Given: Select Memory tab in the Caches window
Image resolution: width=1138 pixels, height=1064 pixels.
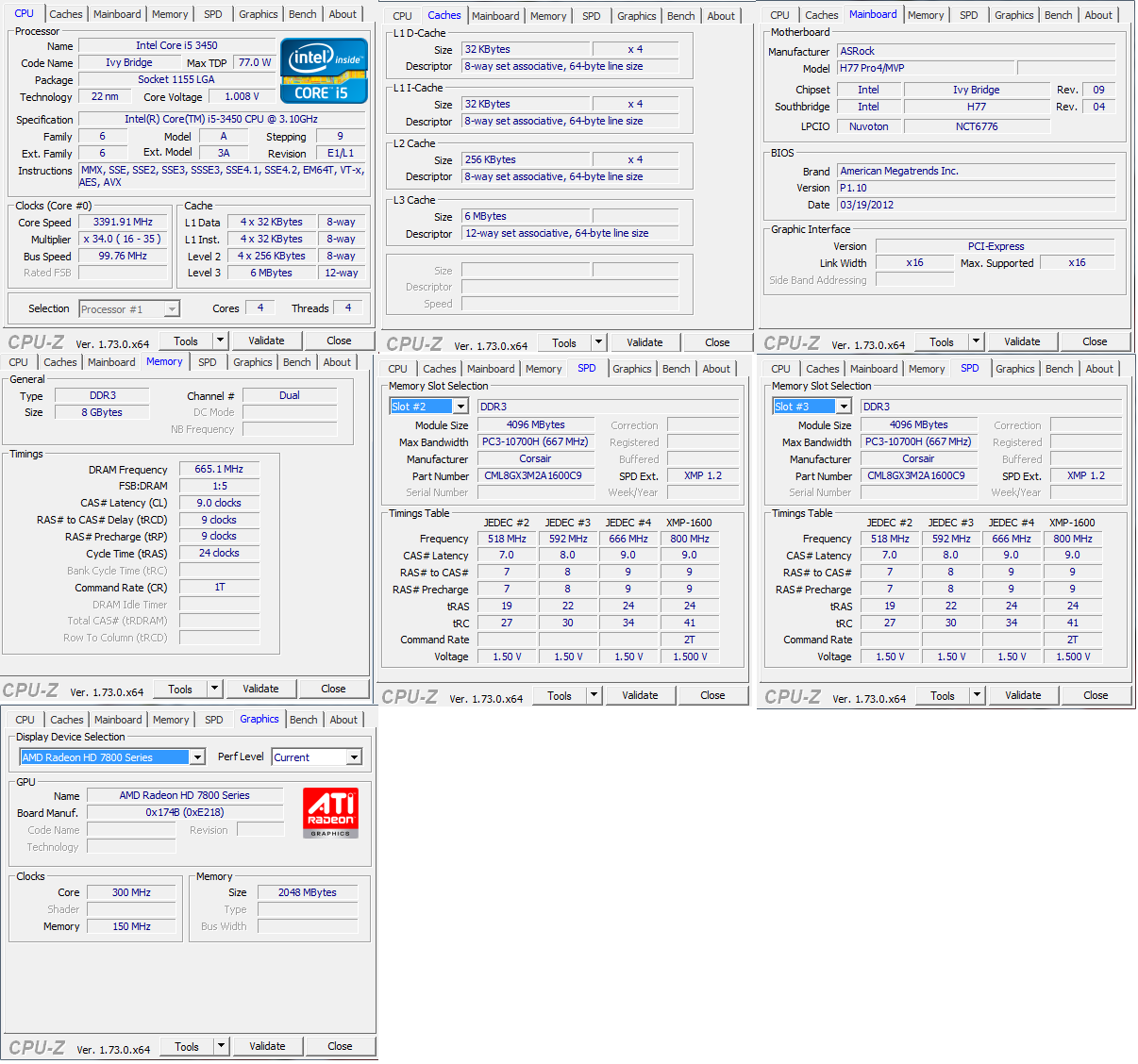Looking at the screenshot, I should click(548, 16).
